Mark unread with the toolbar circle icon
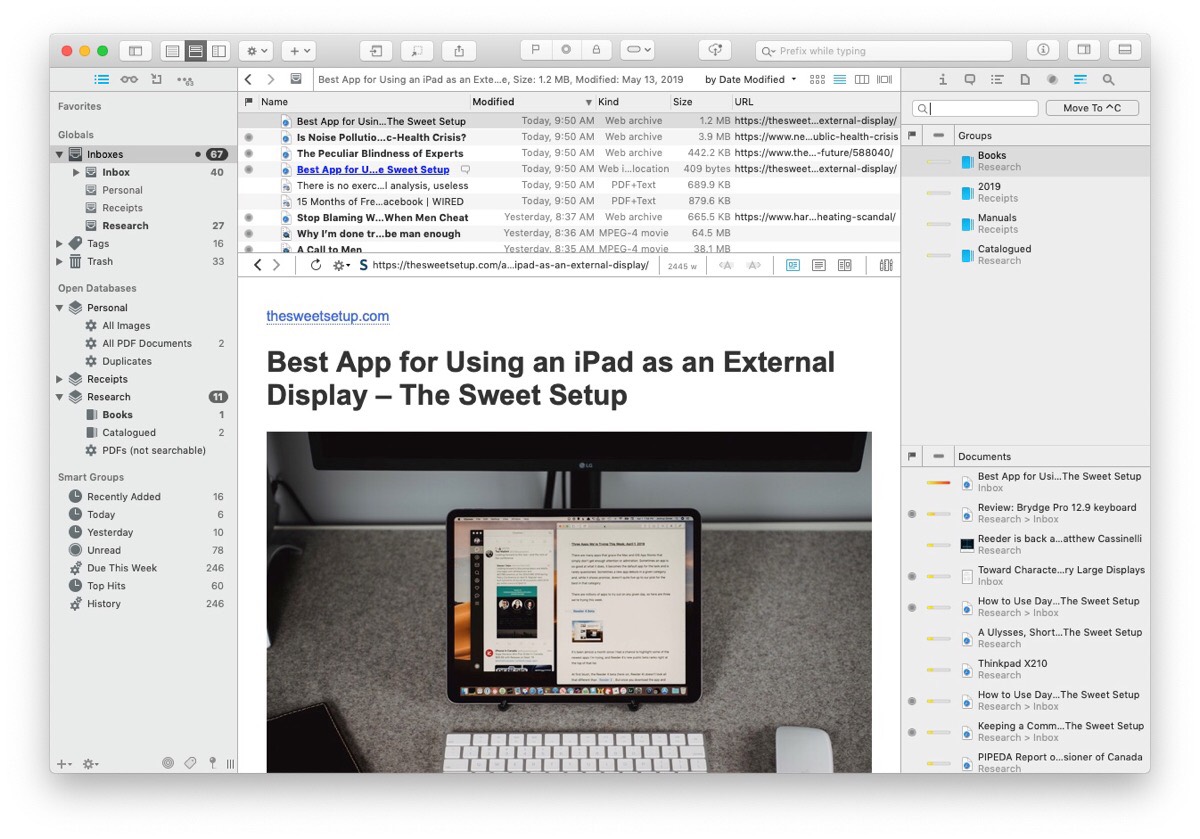 coord(566,49)
